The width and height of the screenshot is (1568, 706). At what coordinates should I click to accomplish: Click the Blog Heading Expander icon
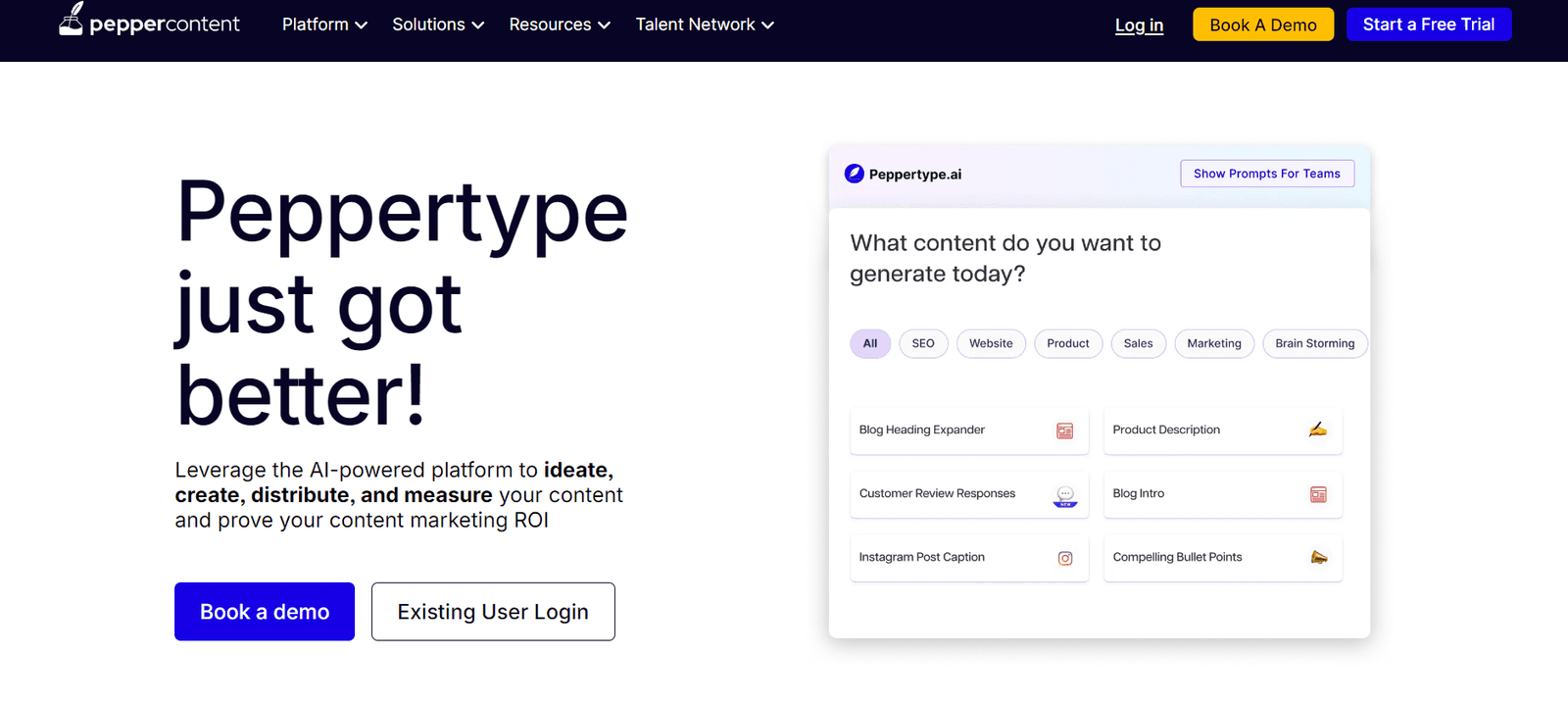click(1064, 430)
